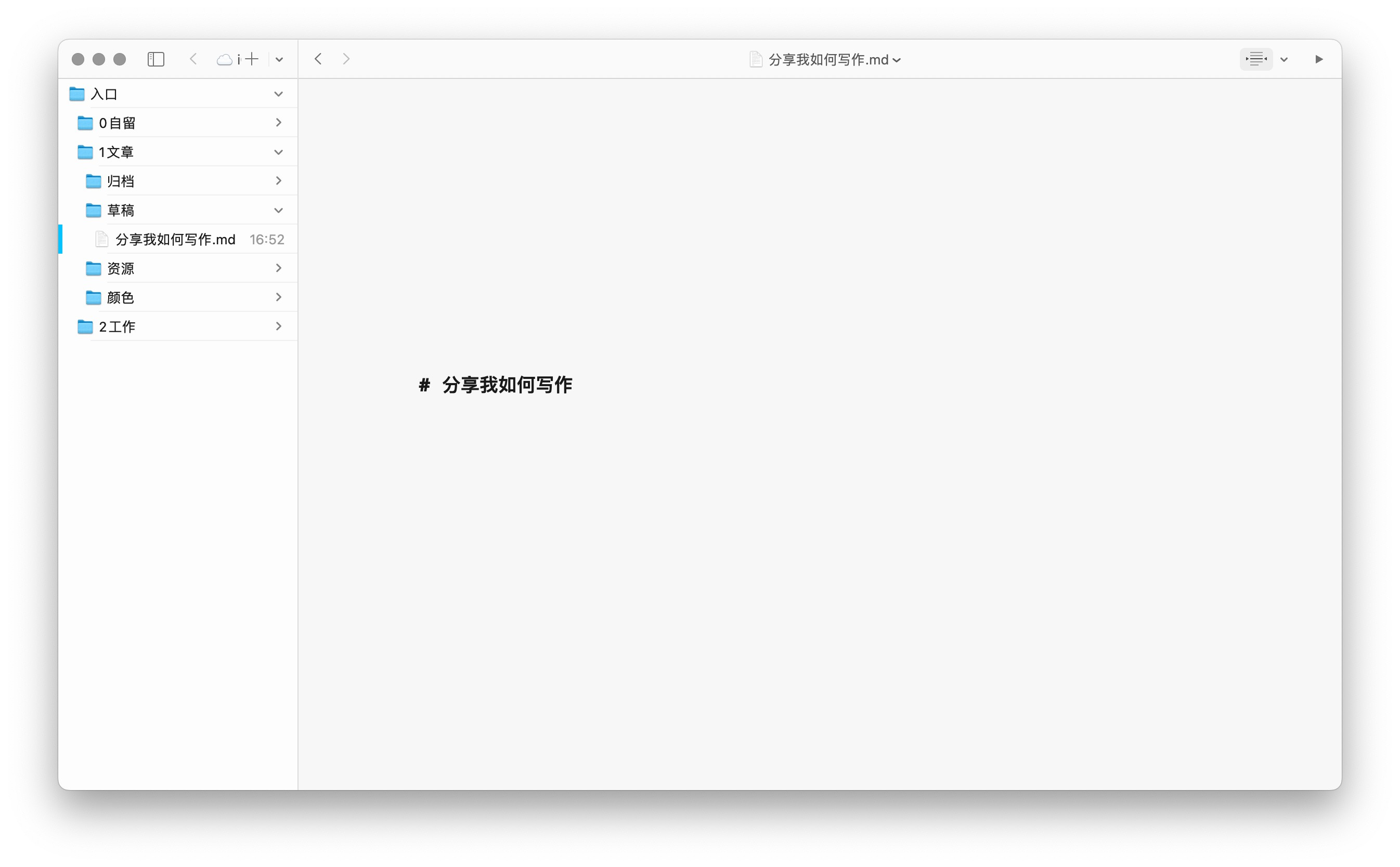Viewport: 1400px width, 867px height.
Task: Zoom the window using third traffic light
Action: coord(119,59)
